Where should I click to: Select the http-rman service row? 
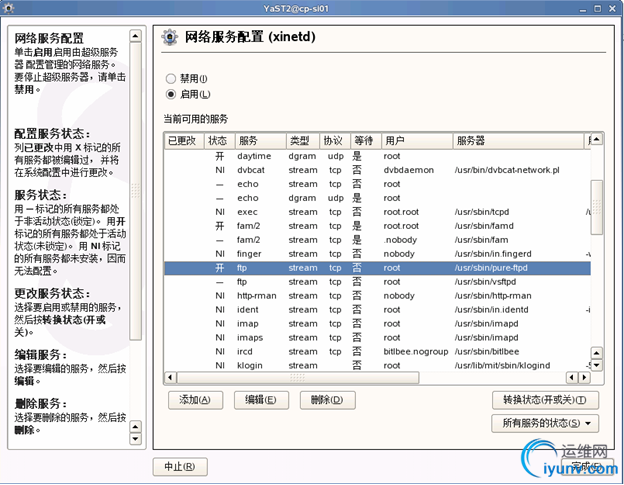[377, 296]
